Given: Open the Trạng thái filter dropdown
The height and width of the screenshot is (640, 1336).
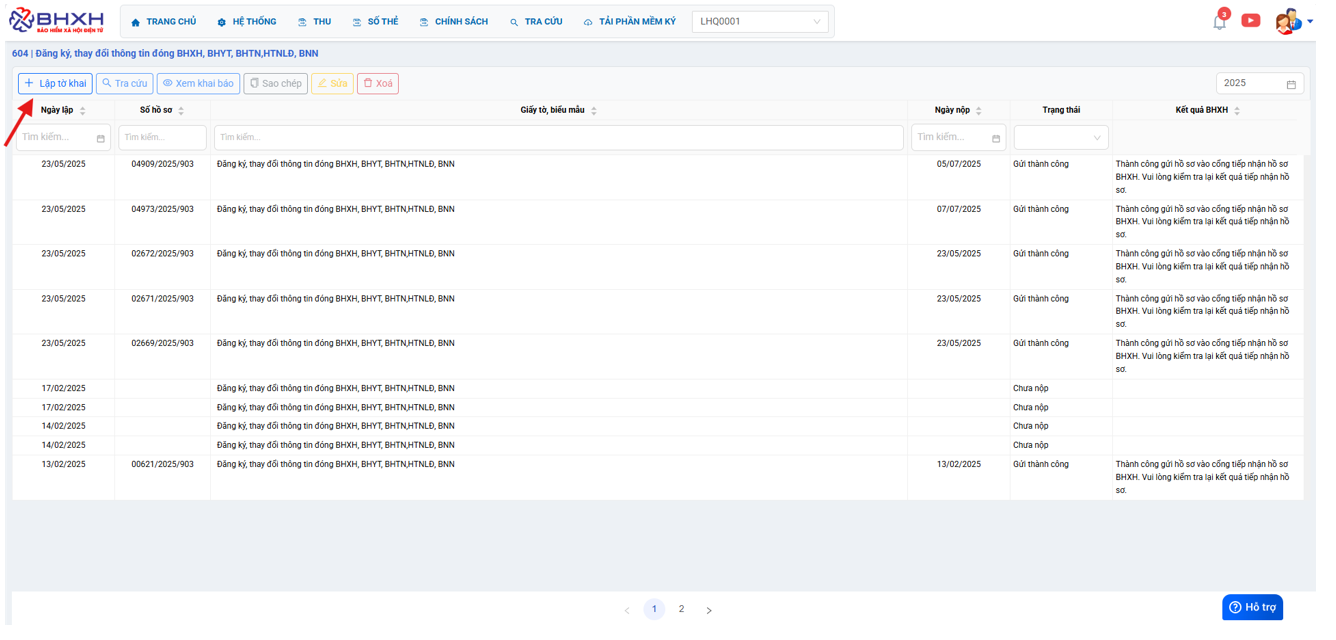Looking at the screenshot, I should point(1060,138).
